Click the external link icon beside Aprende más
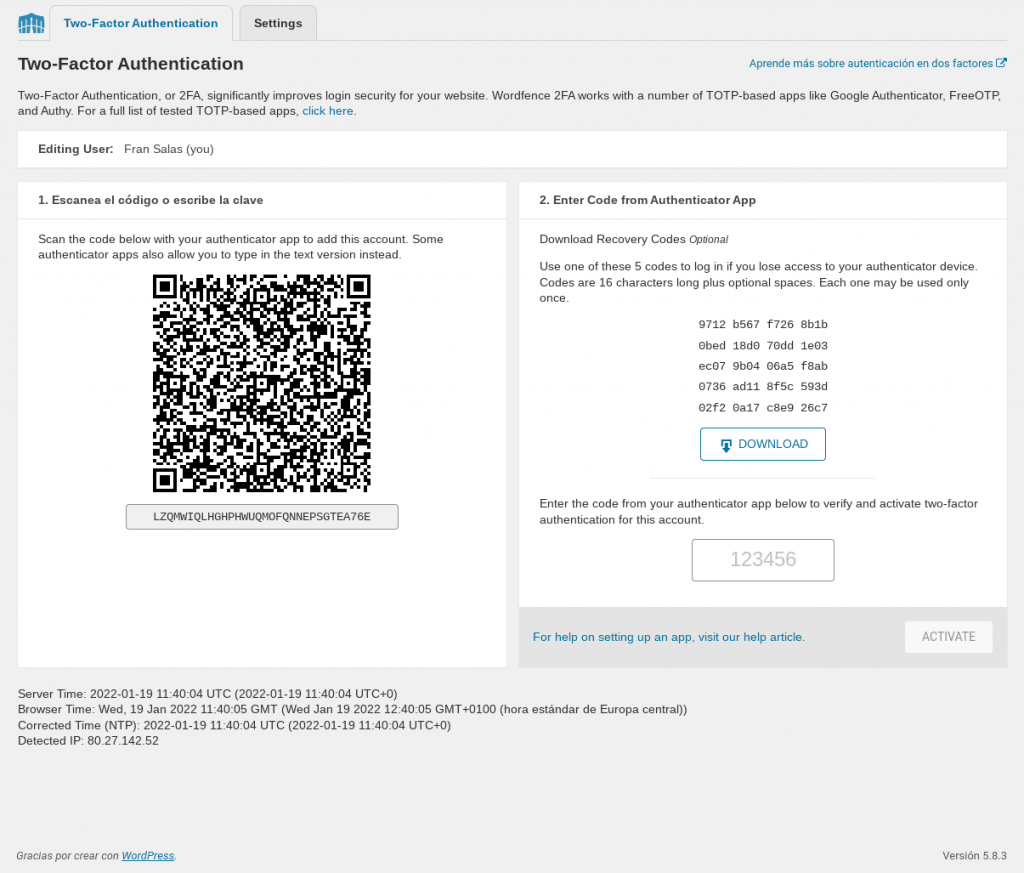Viewport: 1024px width, 873px height. [1001, 63]
